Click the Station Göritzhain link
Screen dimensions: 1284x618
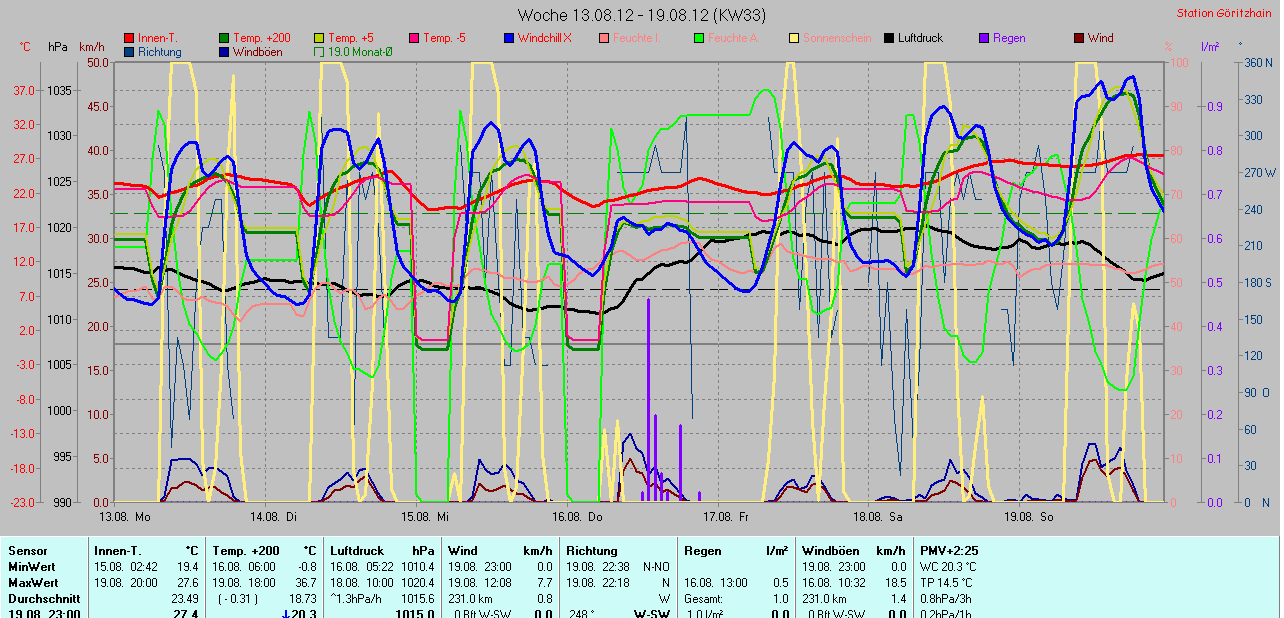(x=1226, y=13)
